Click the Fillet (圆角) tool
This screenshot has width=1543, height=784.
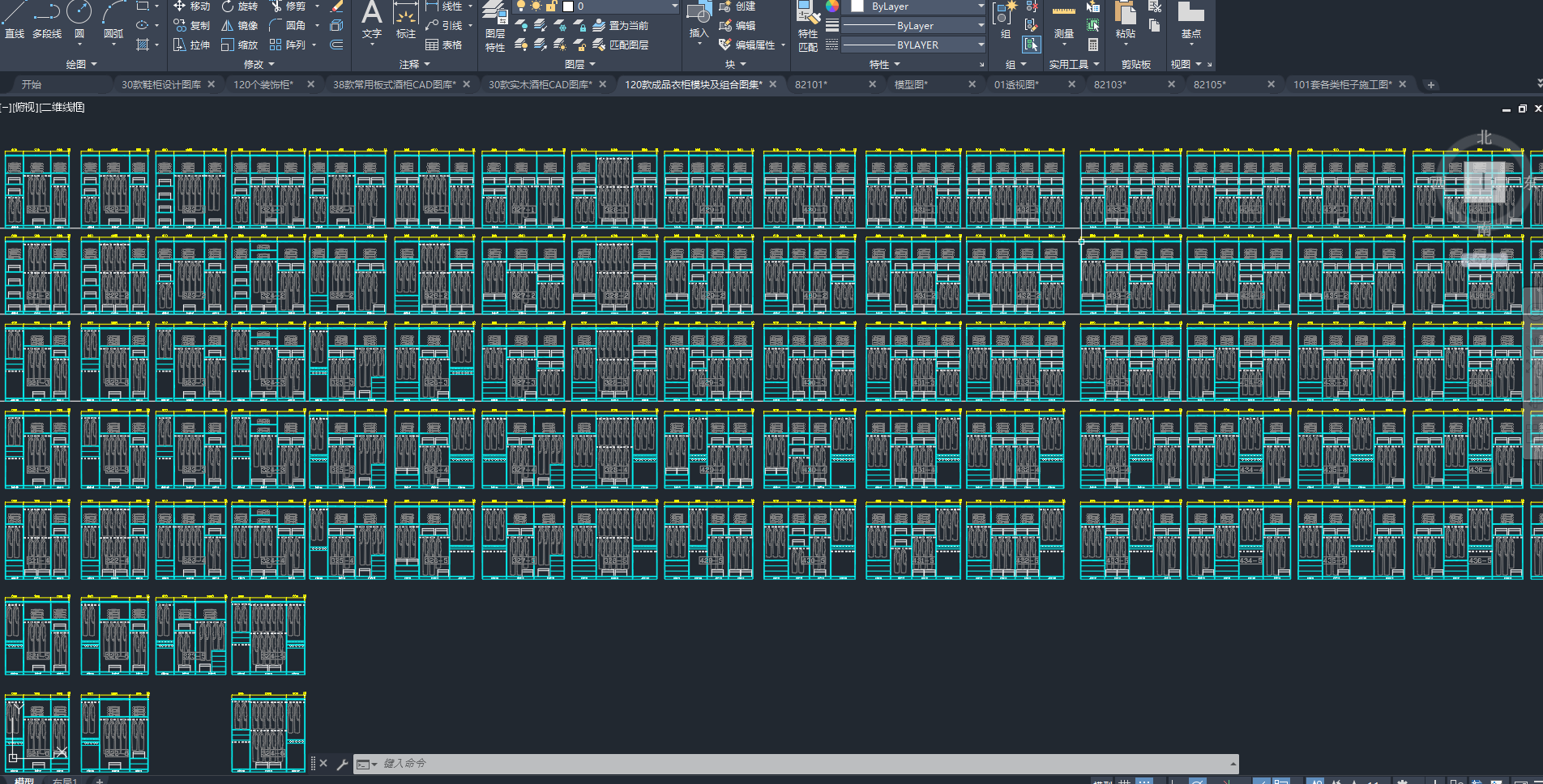pos(288,26)
